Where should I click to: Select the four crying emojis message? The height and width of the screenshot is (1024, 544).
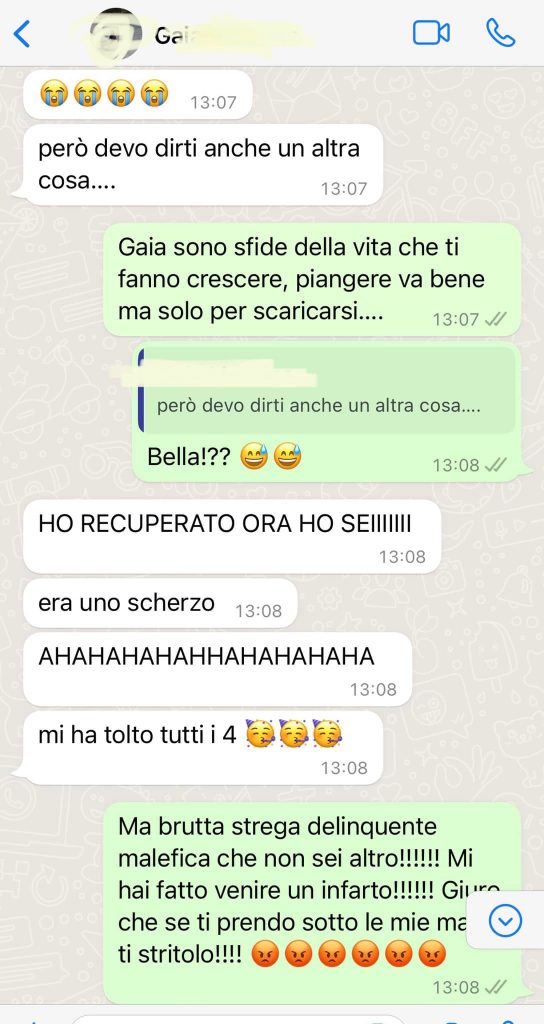tap(138, 95)
